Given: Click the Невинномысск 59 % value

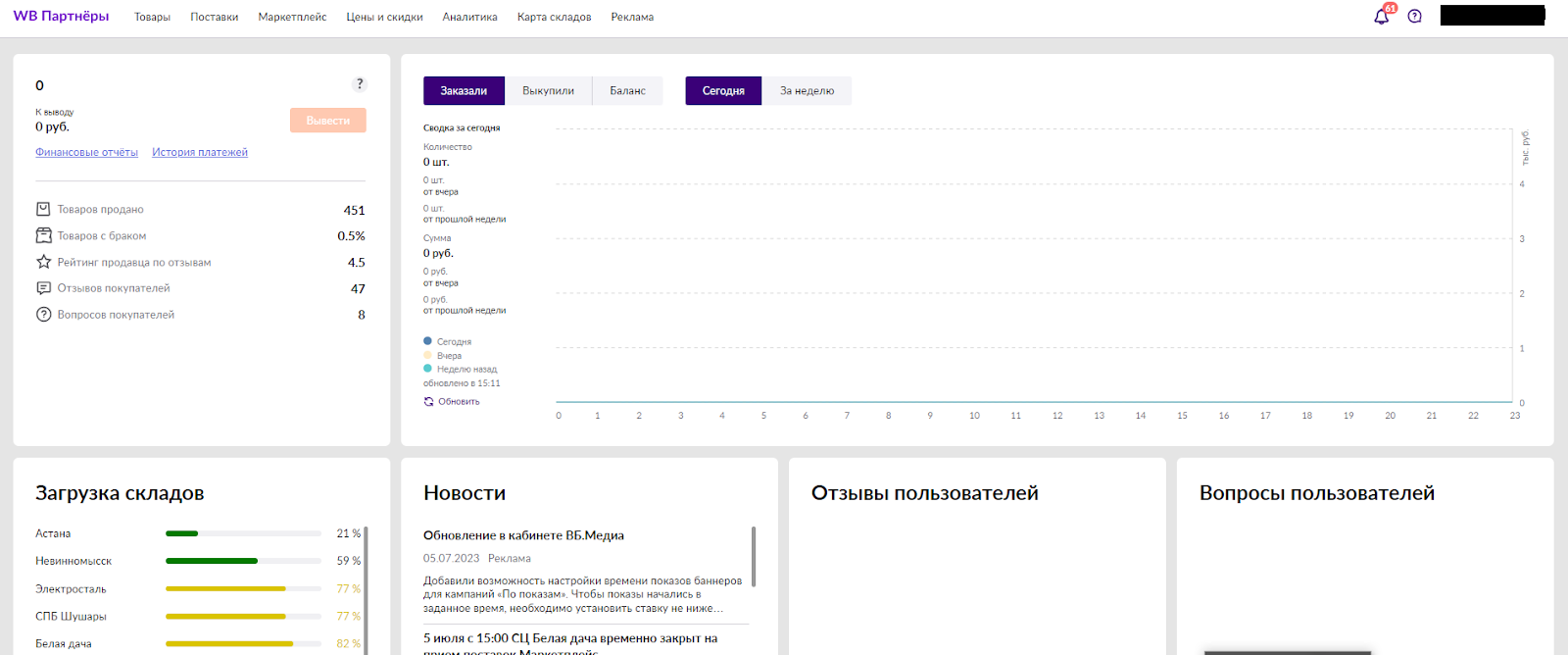Looking at the screenshot, I should coord(349,561).
